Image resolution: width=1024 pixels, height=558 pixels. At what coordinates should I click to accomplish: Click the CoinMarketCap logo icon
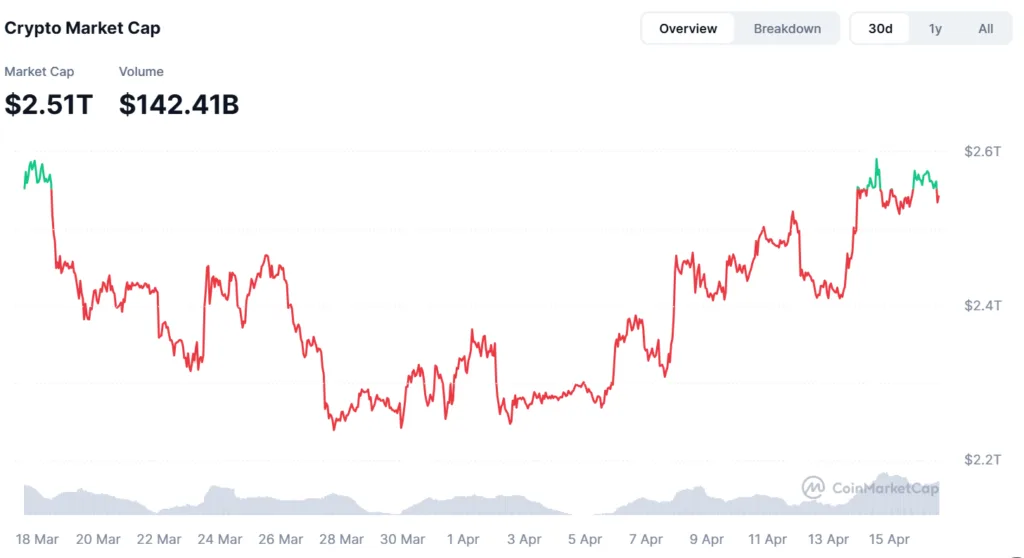[x=814, y=488]
